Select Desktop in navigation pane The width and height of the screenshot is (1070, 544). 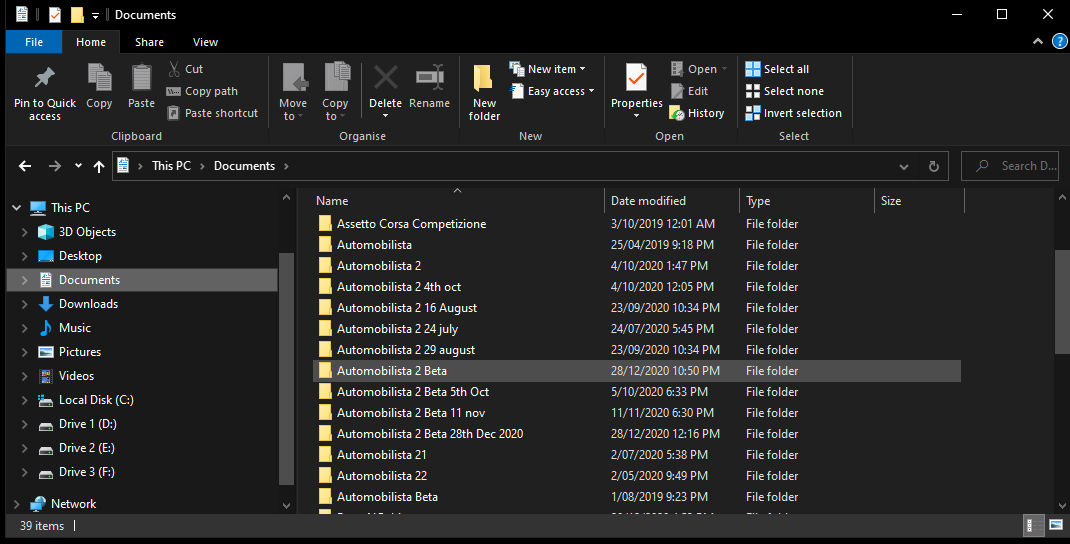(80, 256)
